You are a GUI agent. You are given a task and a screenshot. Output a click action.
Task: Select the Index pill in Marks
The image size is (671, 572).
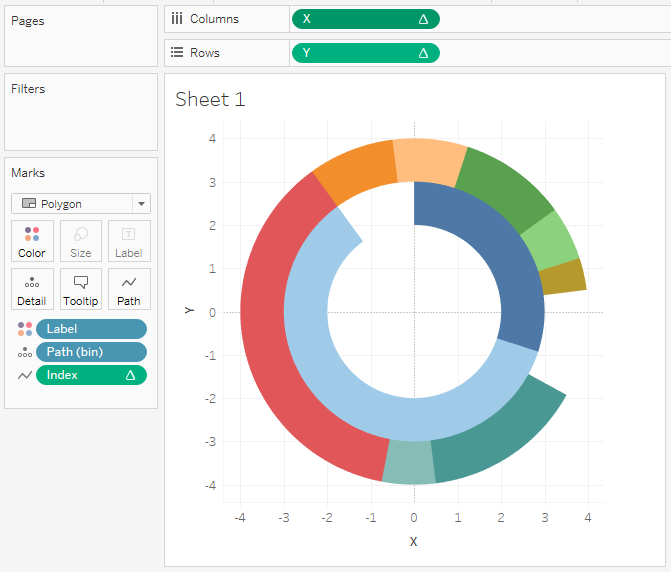[91, 375]
